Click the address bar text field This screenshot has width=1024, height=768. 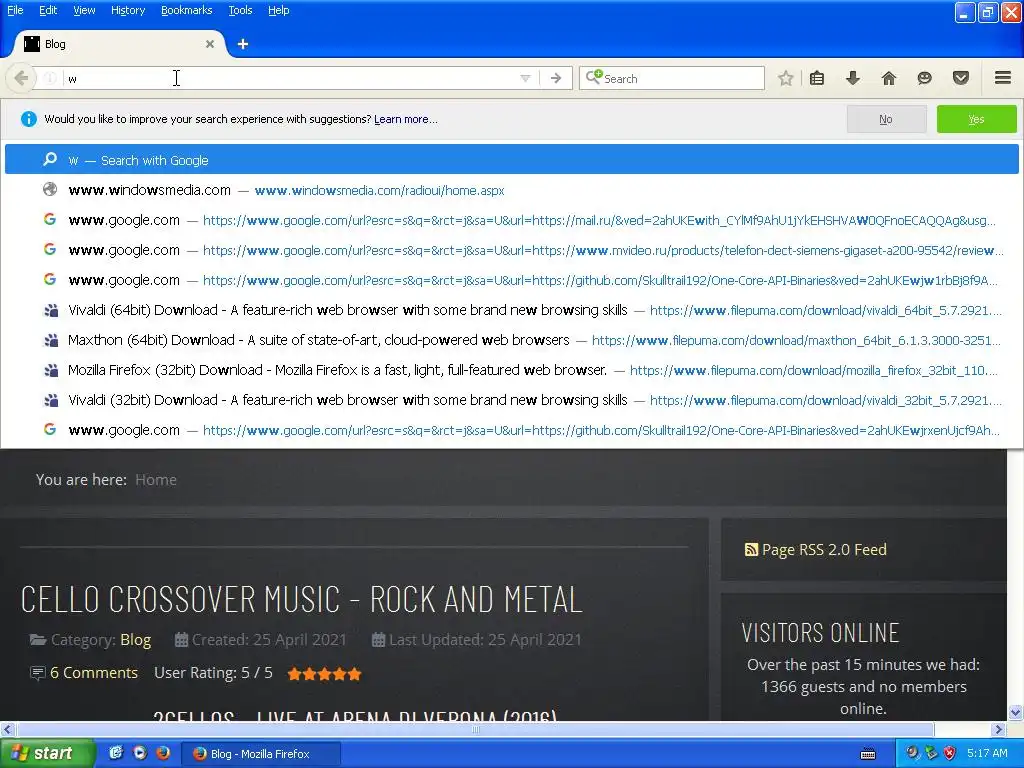[291, 78]
